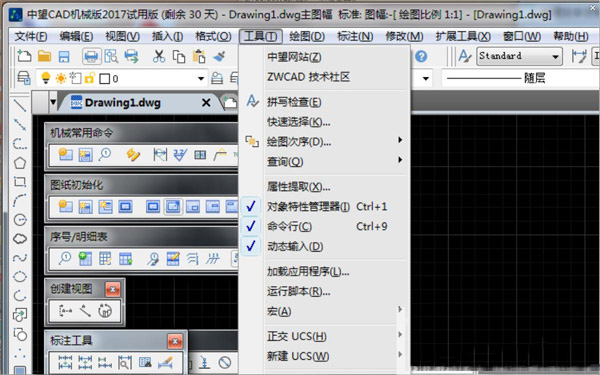
Task: Click the dimension style icon beside Standard
Action: coord(579,57)
